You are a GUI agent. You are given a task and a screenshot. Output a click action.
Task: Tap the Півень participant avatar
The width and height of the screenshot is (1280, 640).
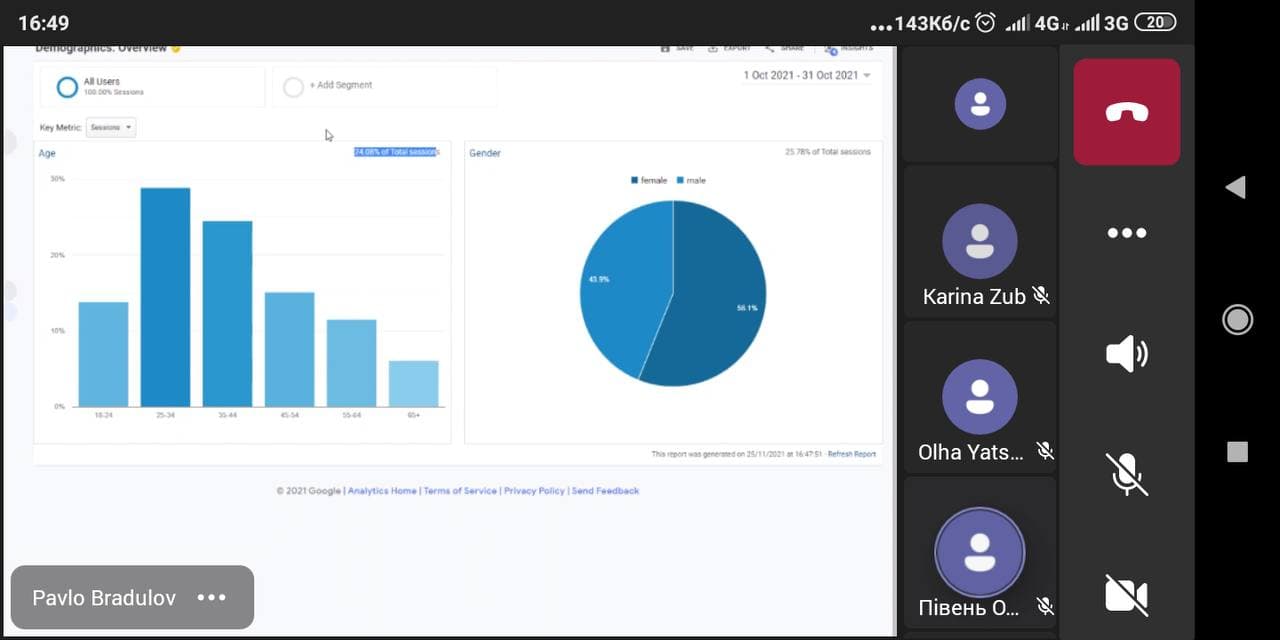979,552
